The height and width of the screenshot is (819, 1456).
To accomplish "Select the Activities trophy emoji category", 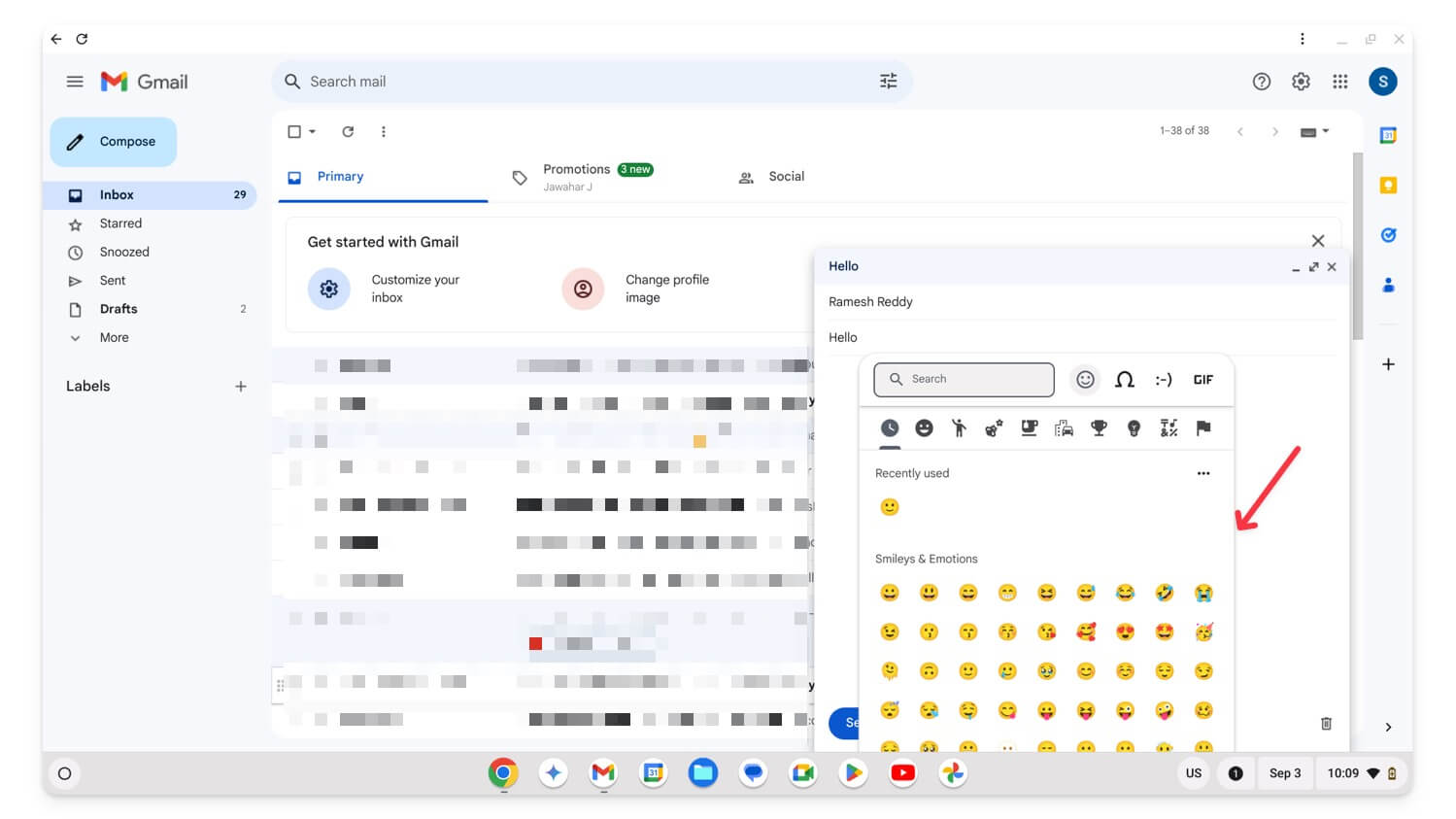I will 1099,427.
